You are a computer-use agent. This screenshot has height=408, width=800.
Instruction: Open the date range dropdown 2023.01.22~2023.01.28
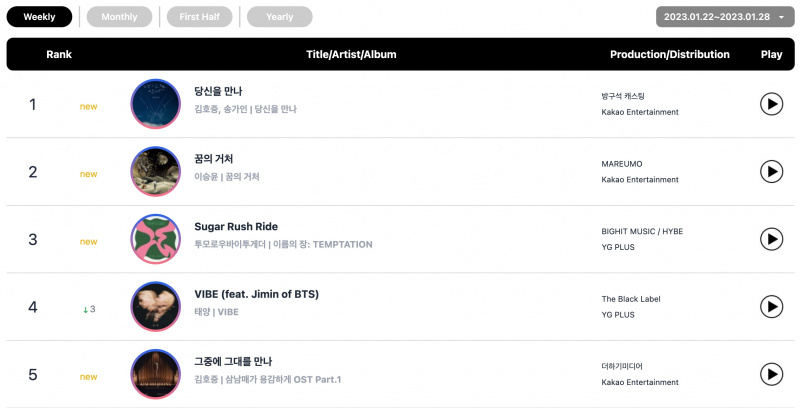point(724,17)
